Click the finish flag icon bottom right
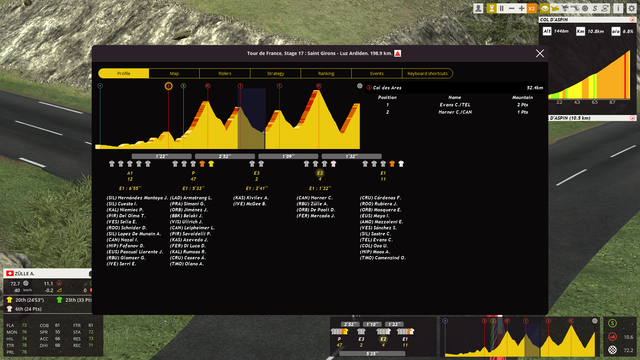Image resolution: width=640 pixels, height=360 pixels. click(x=612, y=350)
